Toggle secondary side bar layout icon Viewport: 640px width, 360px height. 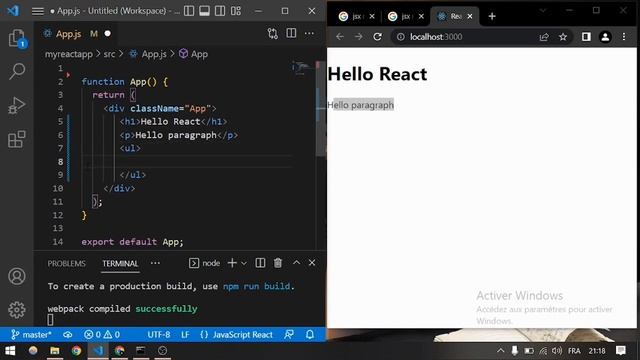click(x=220, y=11)
